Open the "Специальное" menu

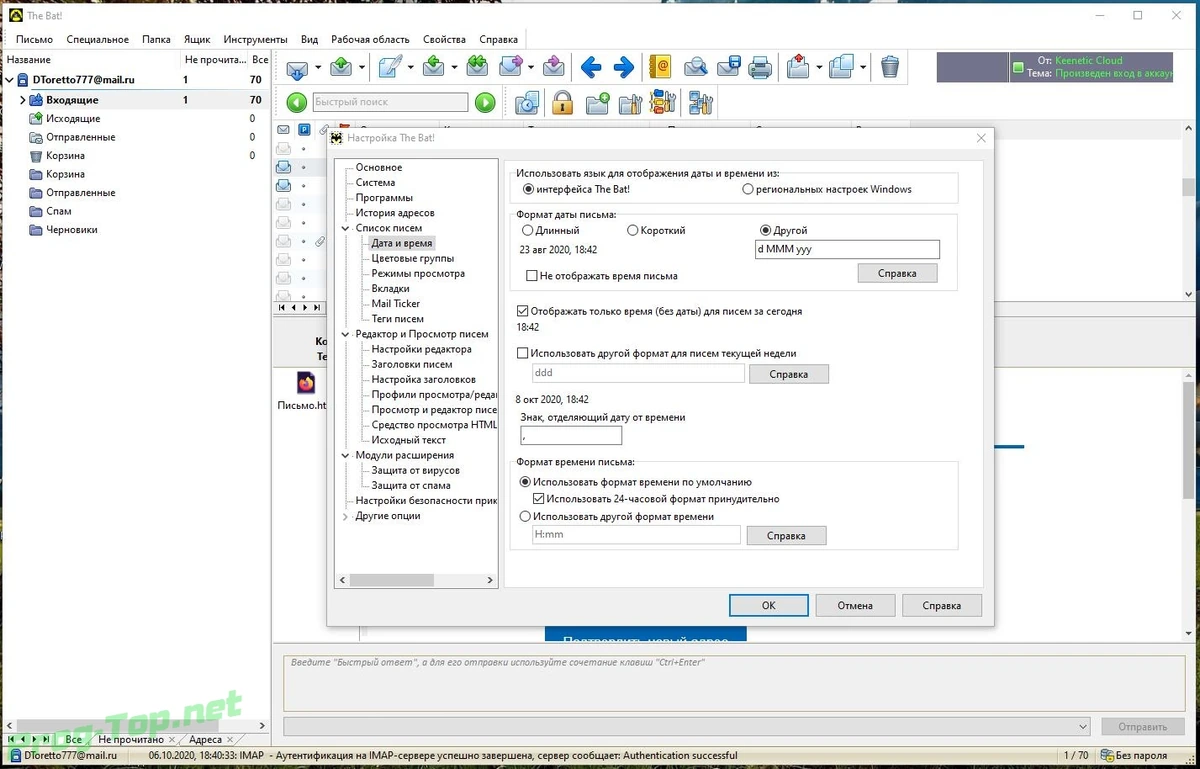coord(97,39)
